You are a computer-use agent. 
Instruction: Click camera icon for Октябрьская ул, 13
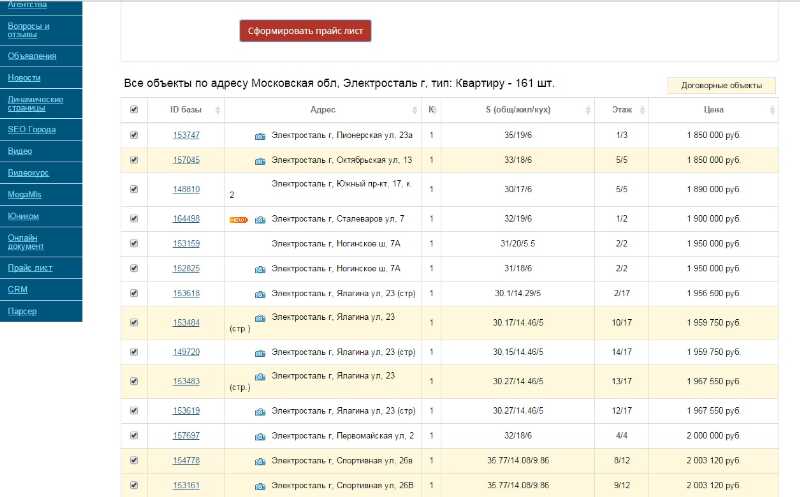pos(260,161)
